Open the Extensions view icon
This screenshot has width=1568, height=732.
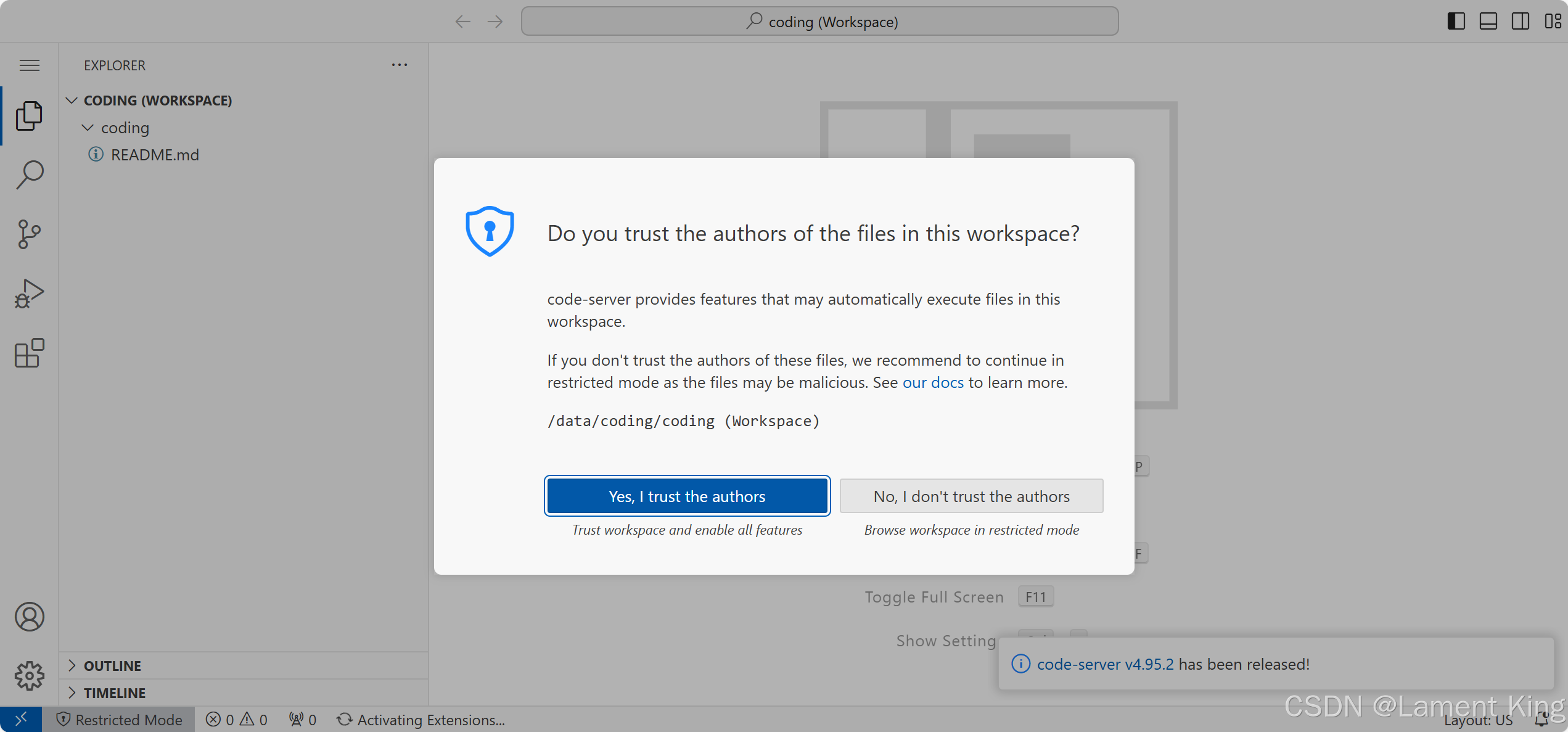pos(29,353)
